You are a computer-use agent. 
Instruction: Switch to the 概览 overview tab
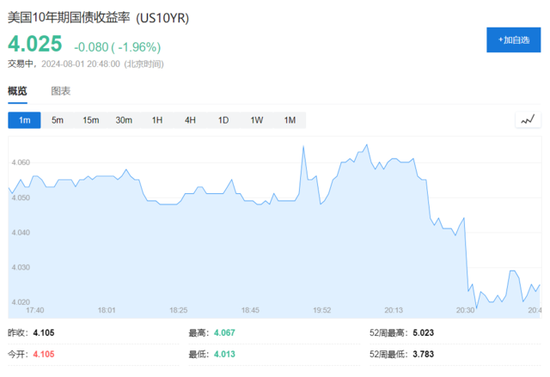18,91
